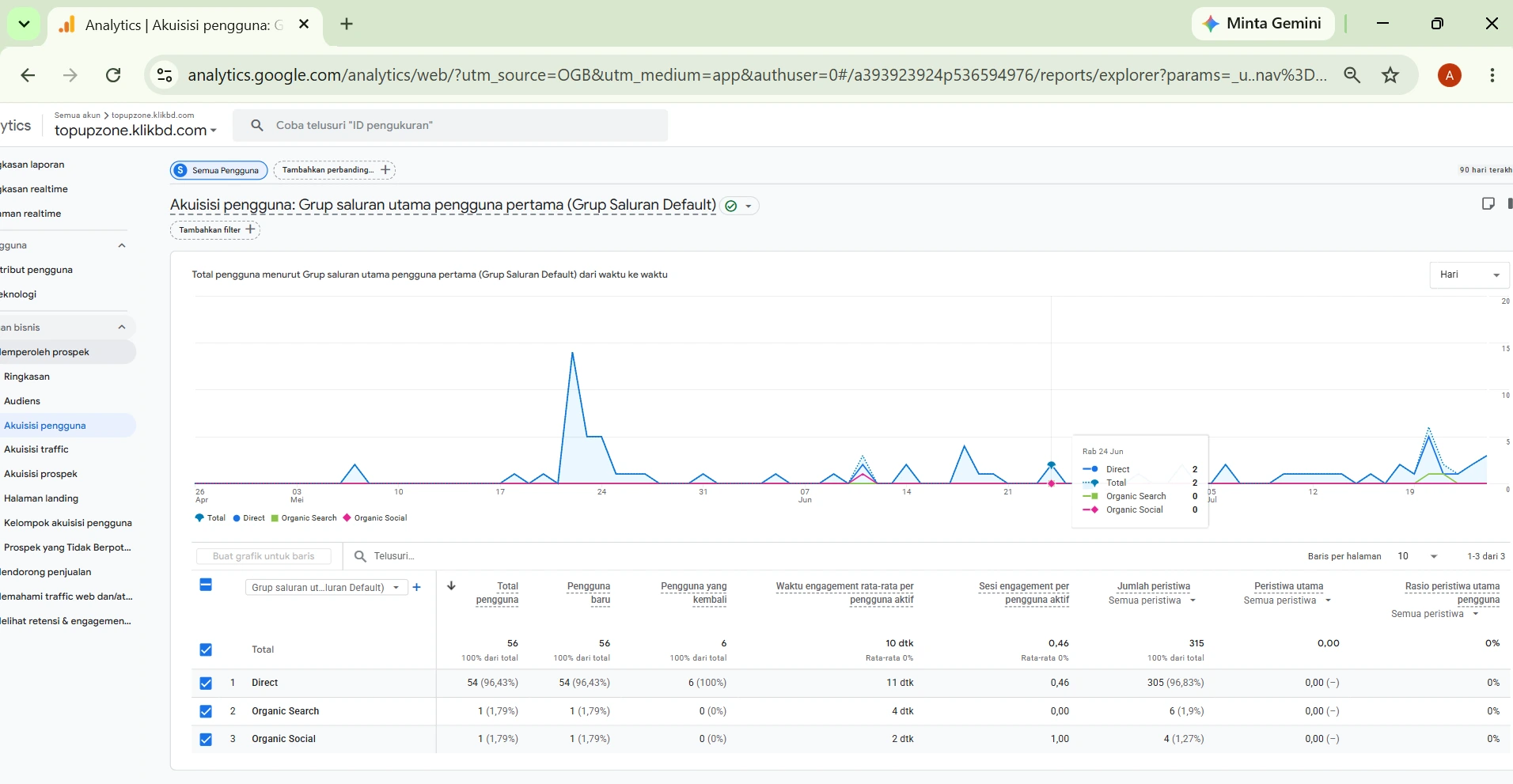Screen dimensions: 1513x784
Task: Open the insights note icon at top right
Action: tap(1488, 204)
